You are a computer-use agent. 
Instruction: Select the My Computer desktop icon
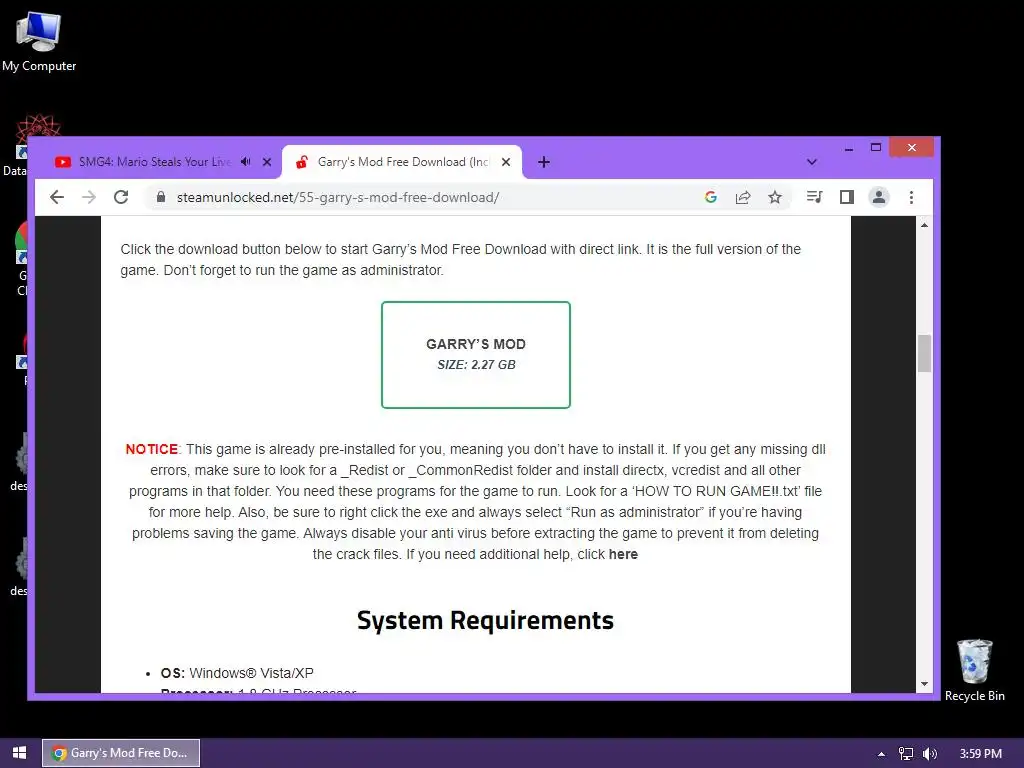[39, 42]
